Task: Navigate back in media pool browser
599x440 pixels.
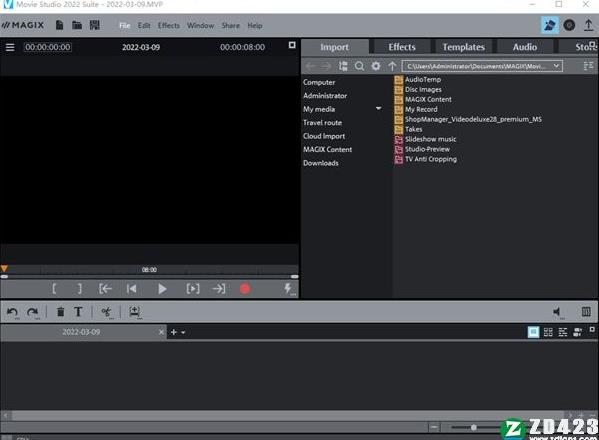Action: pyautogui.click(x=310, y=66)
